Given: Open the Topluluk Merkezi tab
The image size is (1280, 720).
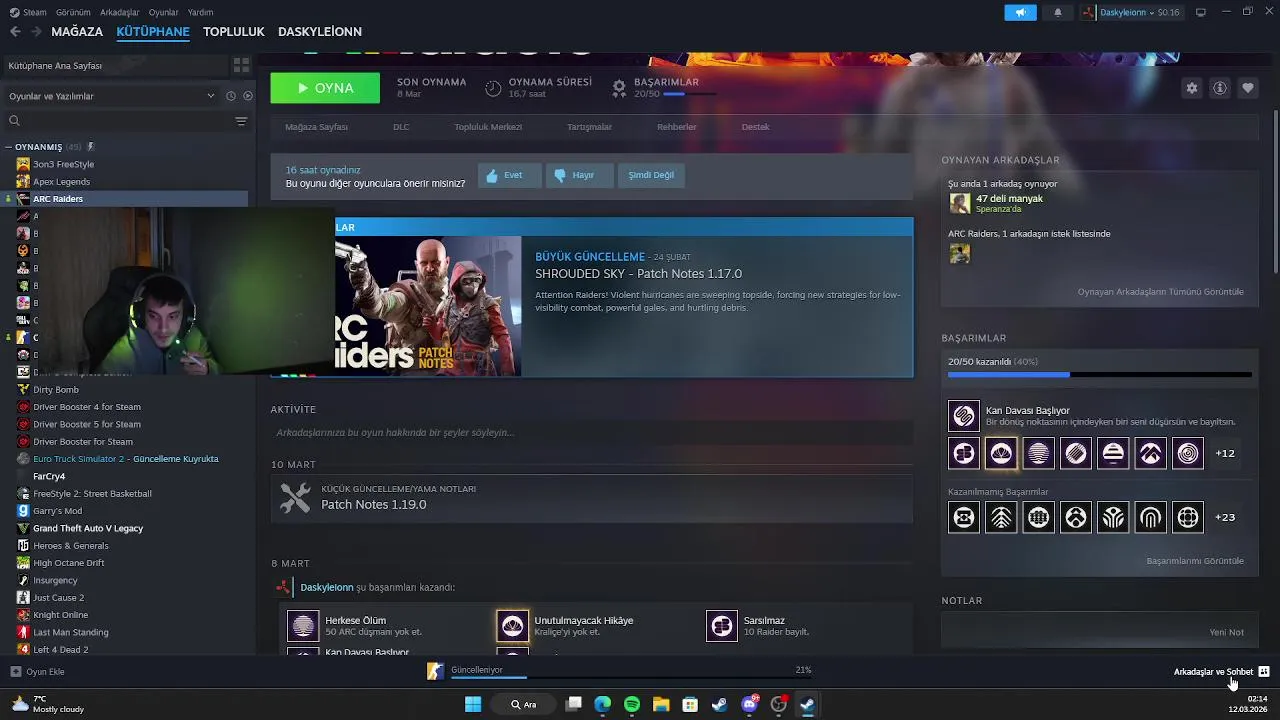Looking at the screenshot, I should tap(488, 127).
